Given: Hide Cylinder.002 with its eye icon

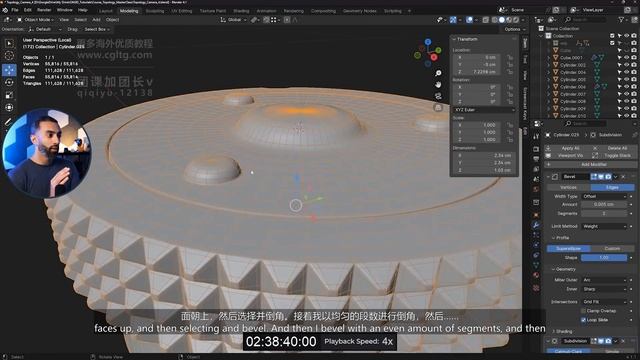Looking at the screenshot, I should [x=627, y=65].
